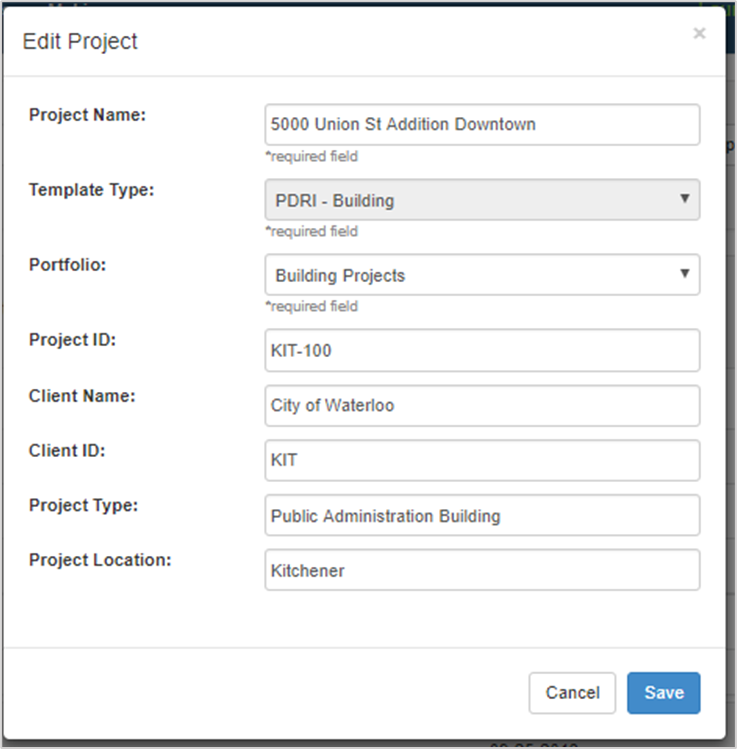Select the Client Name input field
The width and height of the screenshot is (737, 749).
[482, 405]
